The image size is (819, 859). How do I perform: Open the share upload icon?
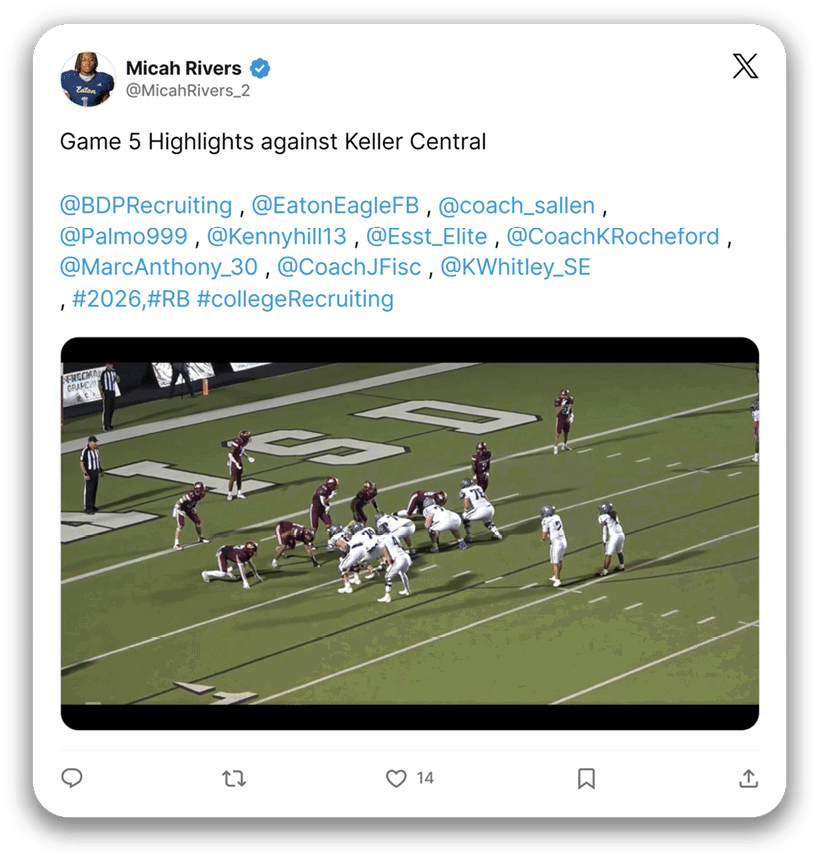[x=748, y=778]
